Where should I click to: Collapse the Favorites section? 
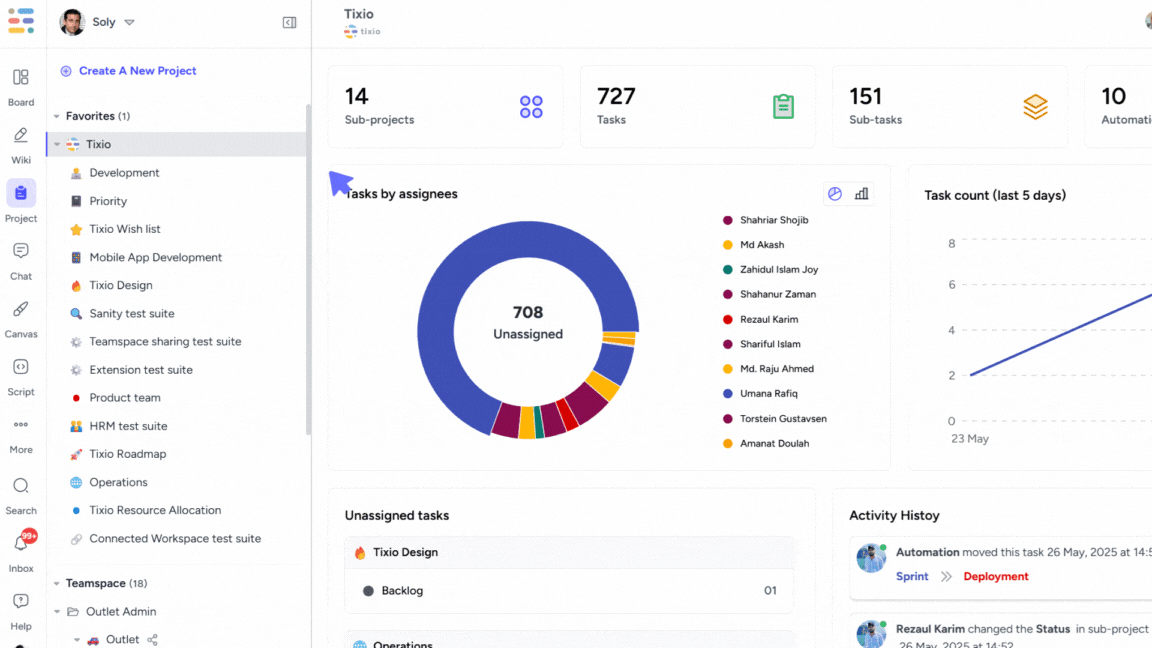(57, 116)
